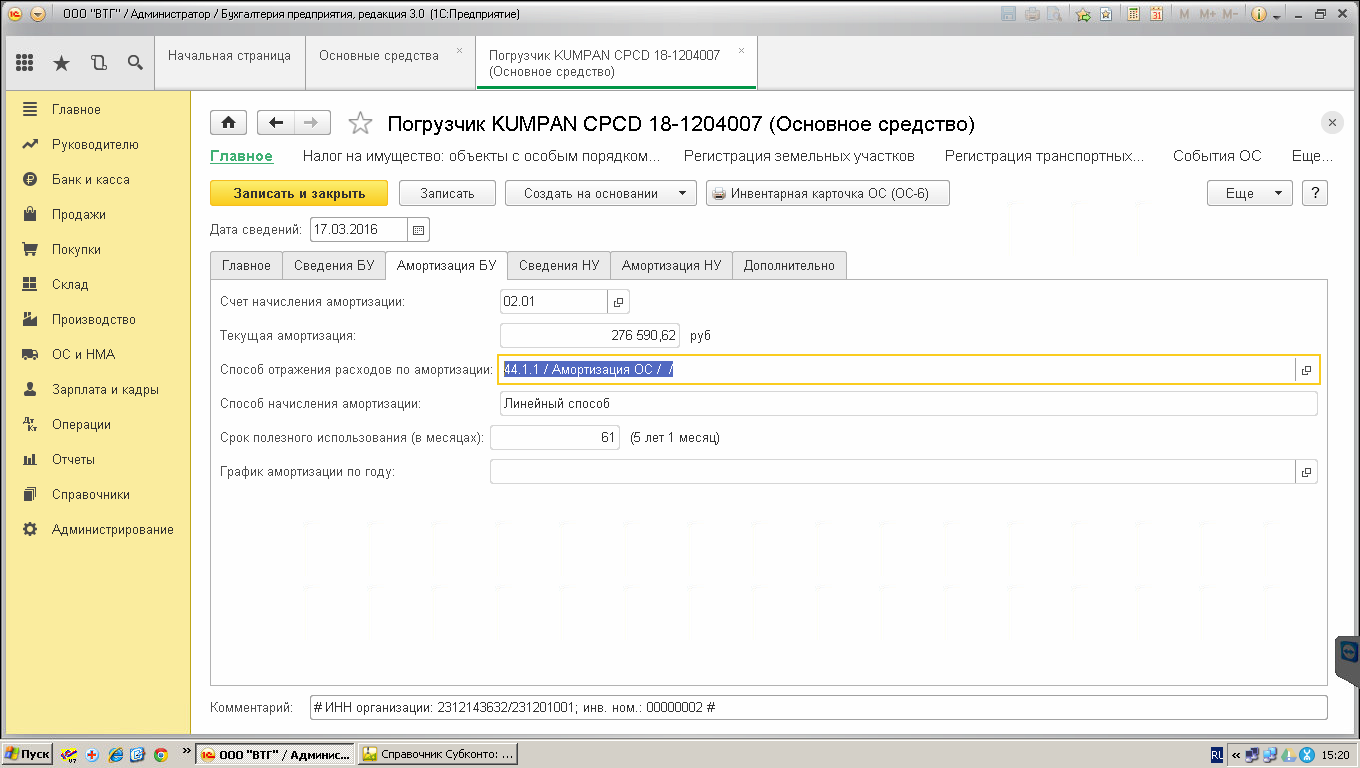
Task: Select the Сведения НУ tab
Action: tap(559, 265)
